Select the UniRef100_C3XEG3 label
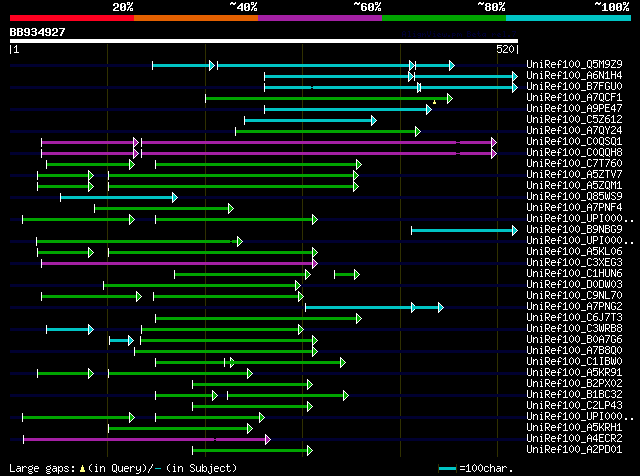This screenshot has width=640, height=476. click(574, 262)
